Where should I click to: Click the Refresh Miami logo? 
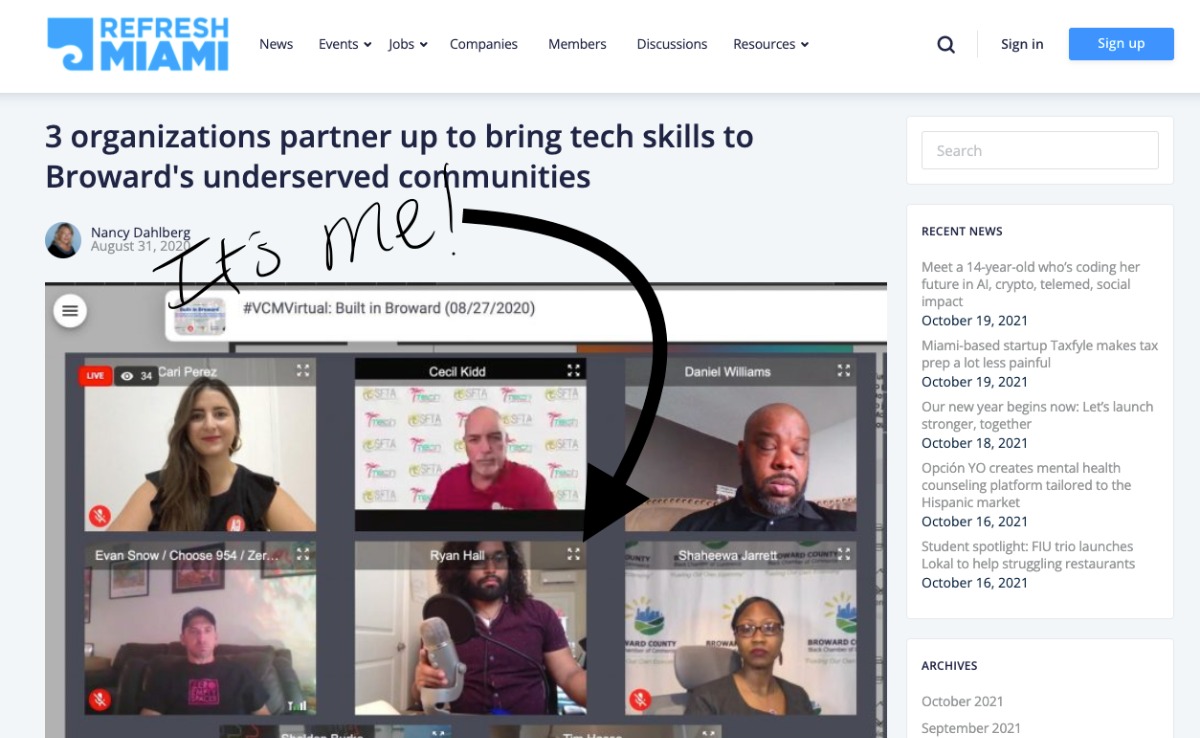[138, 44]
